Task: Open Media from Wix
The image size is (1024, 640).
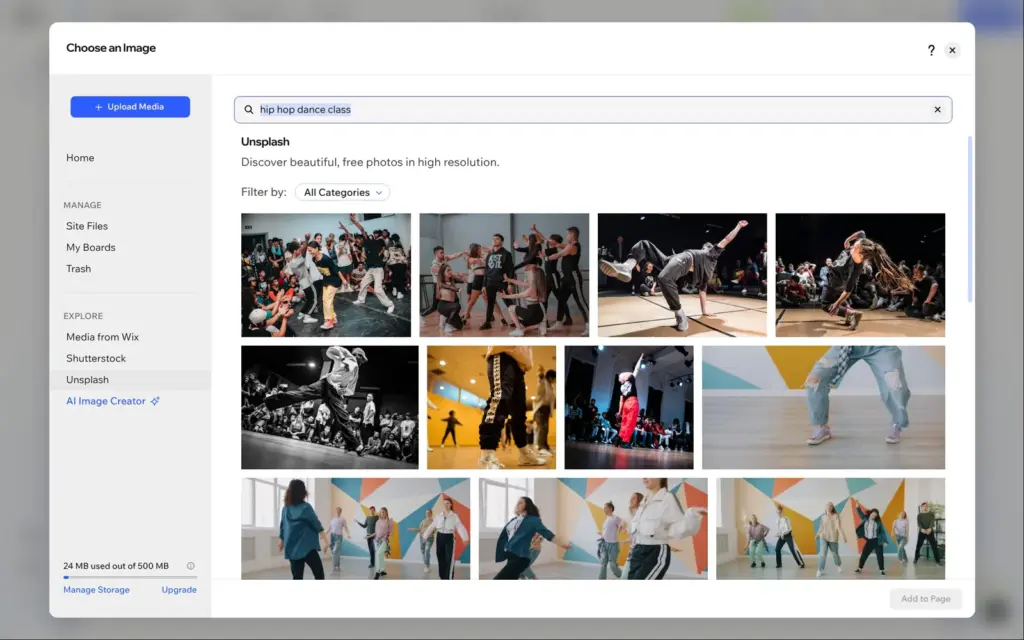Action: pos(103,337)
